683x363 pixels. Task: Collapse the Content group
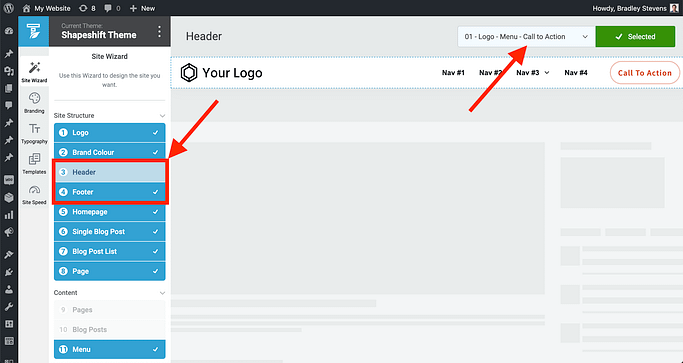[x=162, y=293]
